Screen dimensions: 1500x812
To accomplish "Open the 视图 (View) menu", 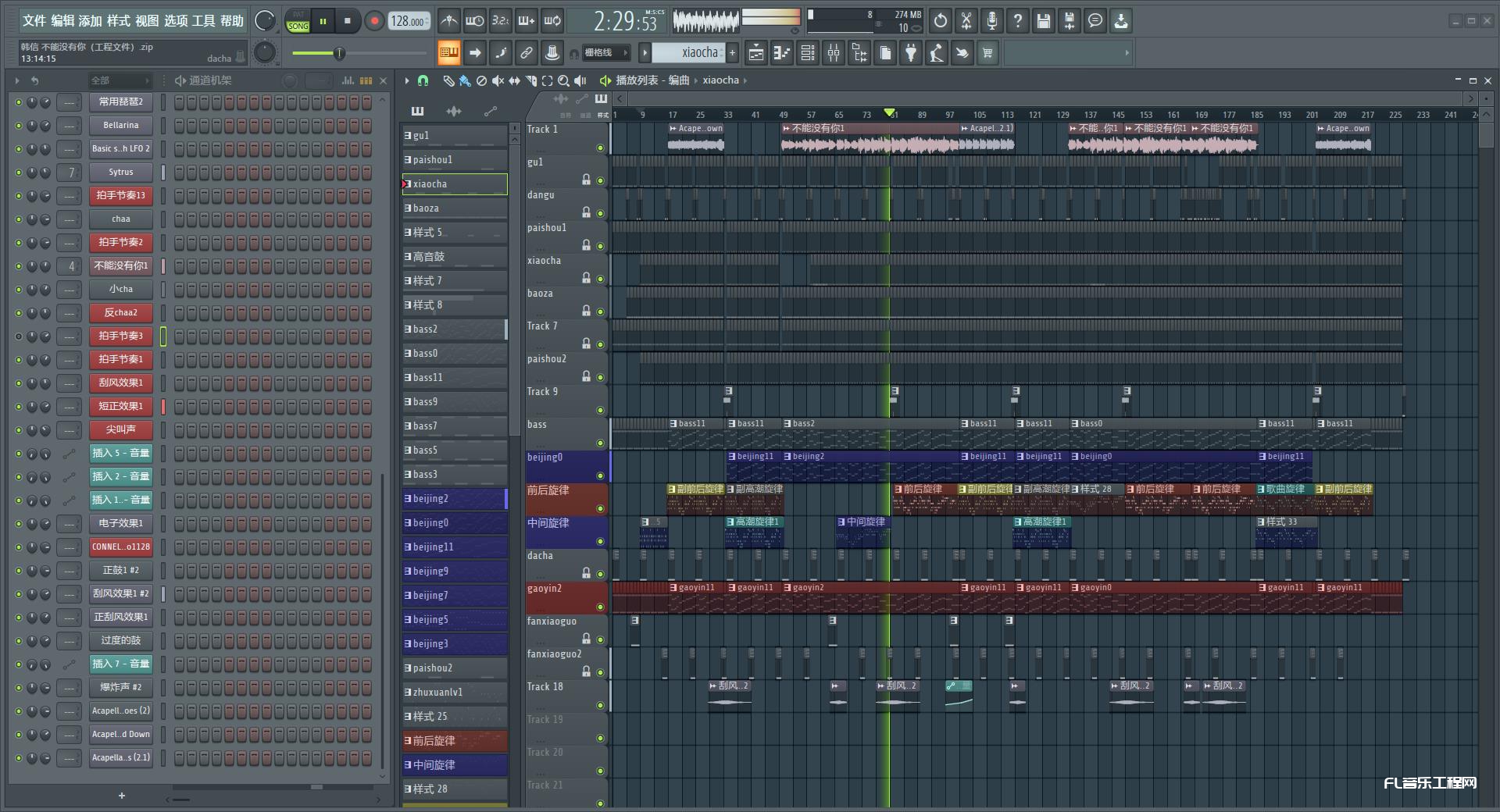I will 147,21.
